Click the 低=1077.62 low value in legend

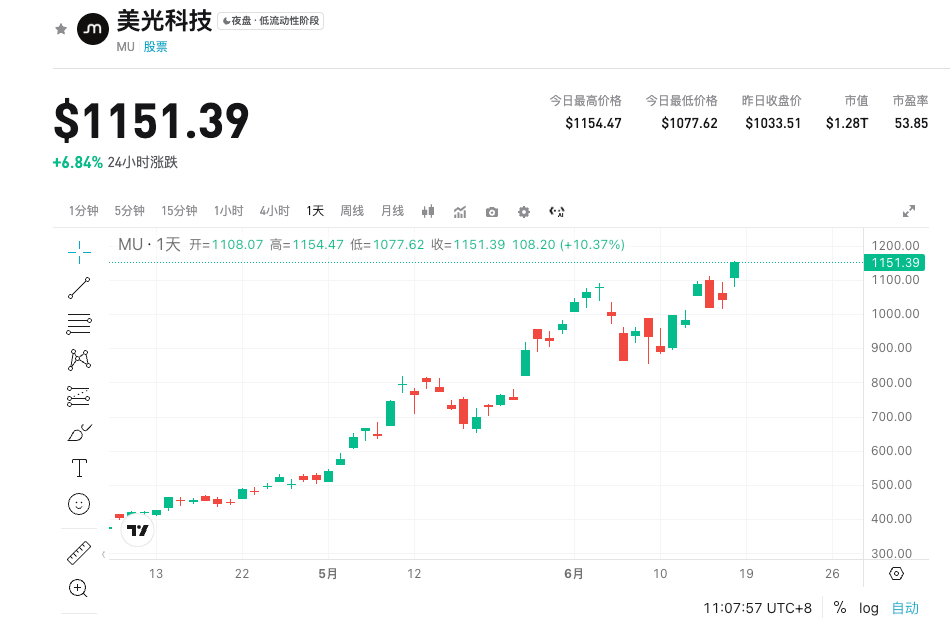[387, 245]
